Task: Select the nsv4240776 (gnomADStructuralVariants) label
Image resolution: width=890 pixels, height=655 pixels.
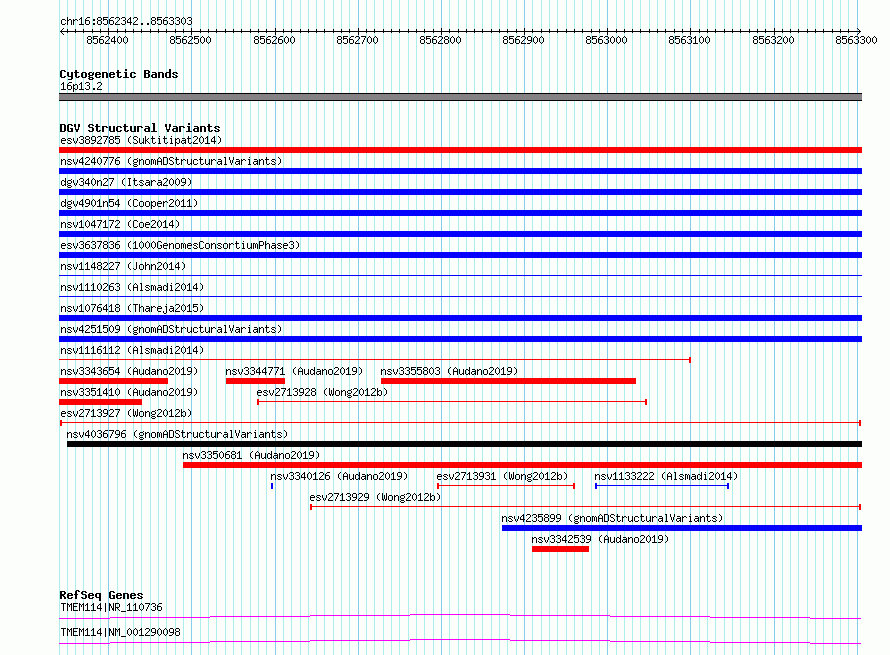Action: pyautogui.click(x=171, y=161)
